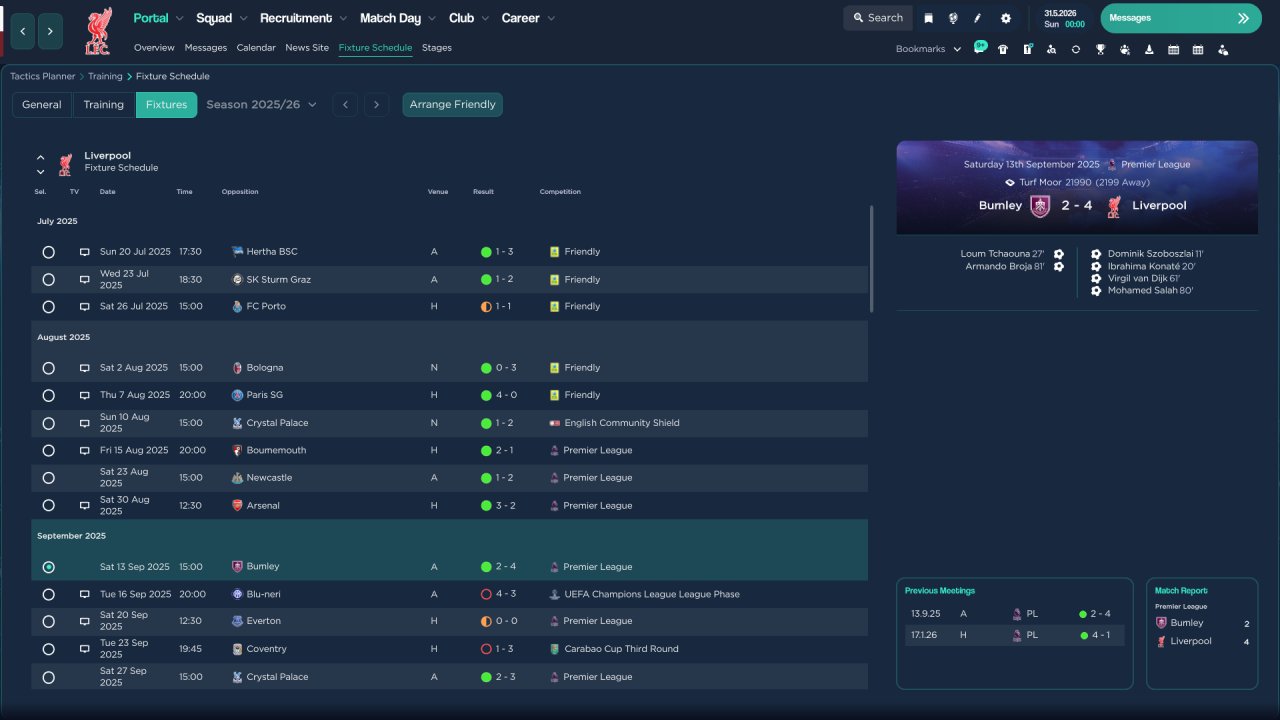The width and height of the screenshot is (1280, 720).
Task: Click goal icon next to Mohamed Salah
Action: tap(1096, 291)
